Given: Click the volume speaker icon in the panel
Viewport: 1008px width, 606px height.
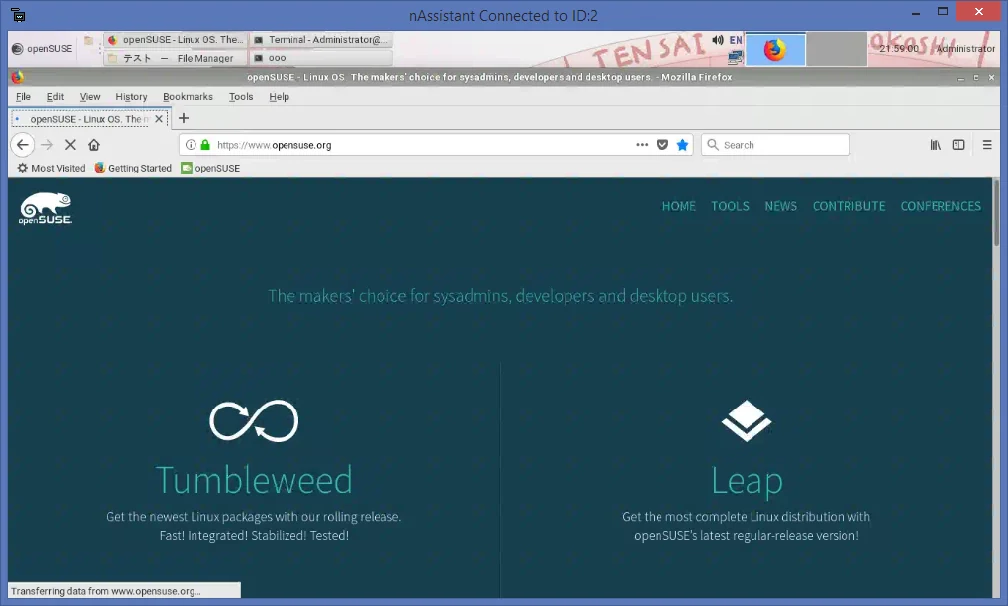Looking at the screenshot, I should (718, 40).
